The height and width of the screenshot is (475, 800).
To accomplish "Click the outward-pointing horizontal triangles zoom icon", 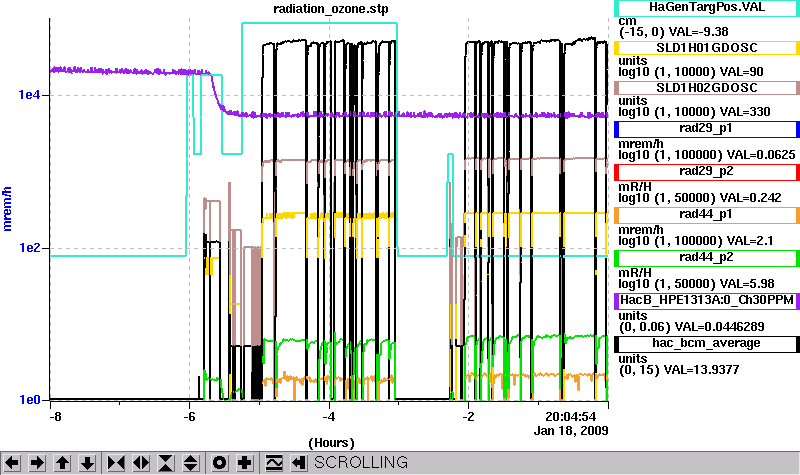I will click(141, 463).
